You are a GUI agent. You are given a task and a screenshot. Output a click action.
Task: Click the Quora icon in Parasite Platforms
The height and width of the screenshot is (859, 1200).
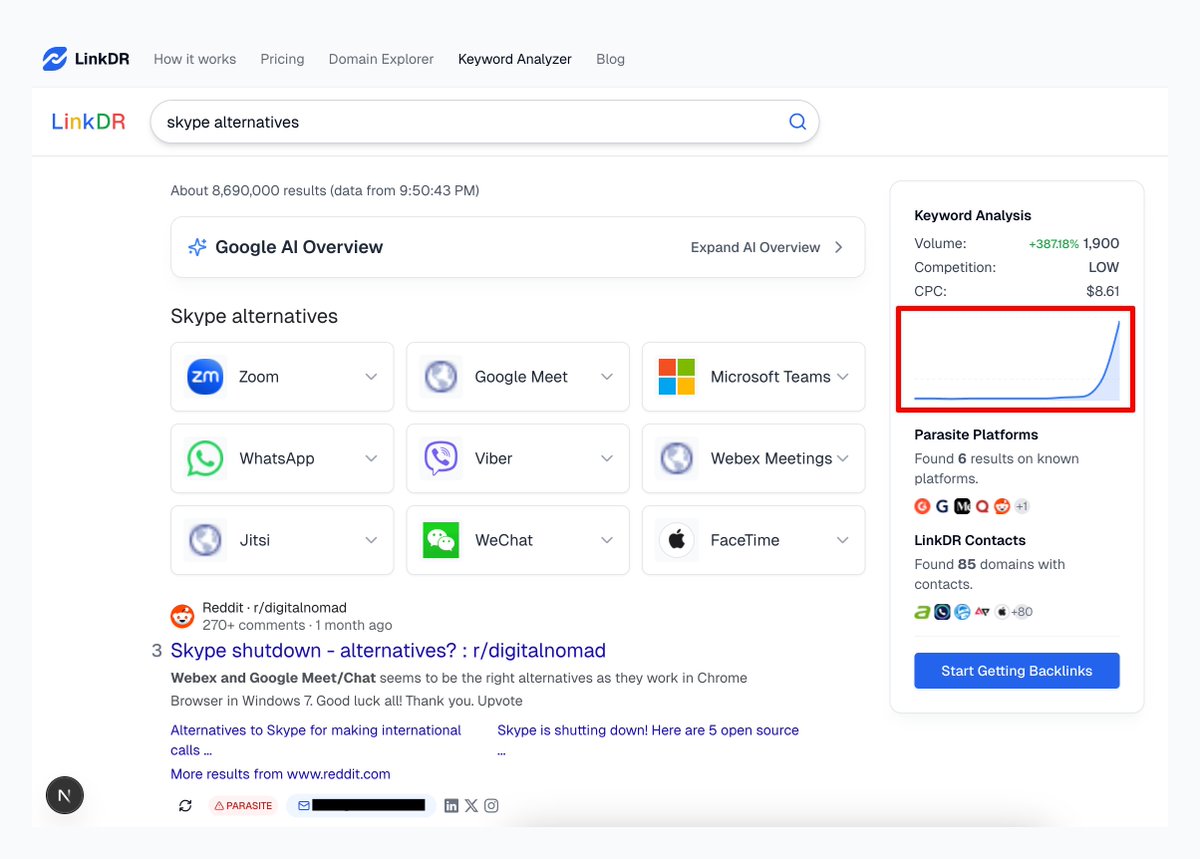982,506
